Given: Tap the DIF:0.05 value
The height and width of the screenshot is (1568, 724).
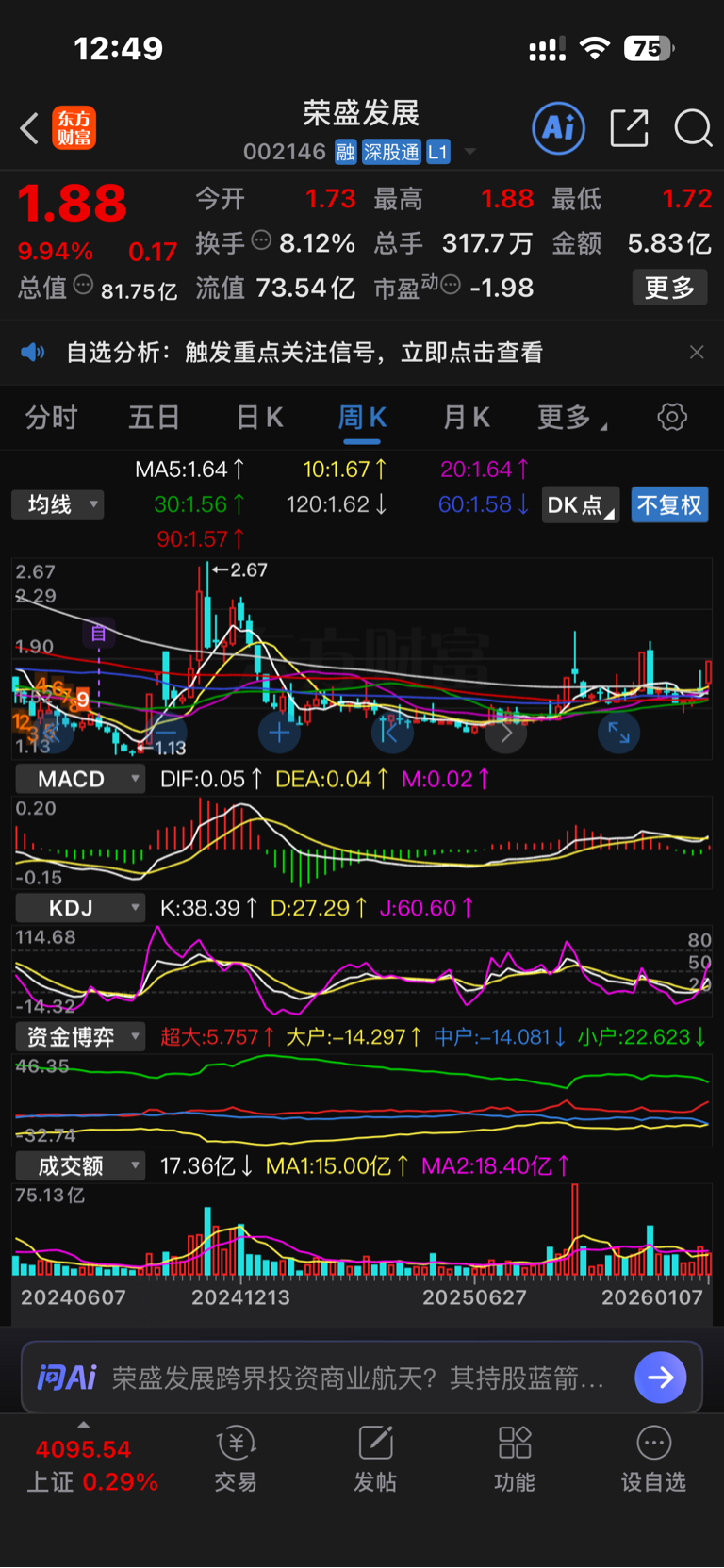Looking at the screenshot, I should (x=211, y=779).
